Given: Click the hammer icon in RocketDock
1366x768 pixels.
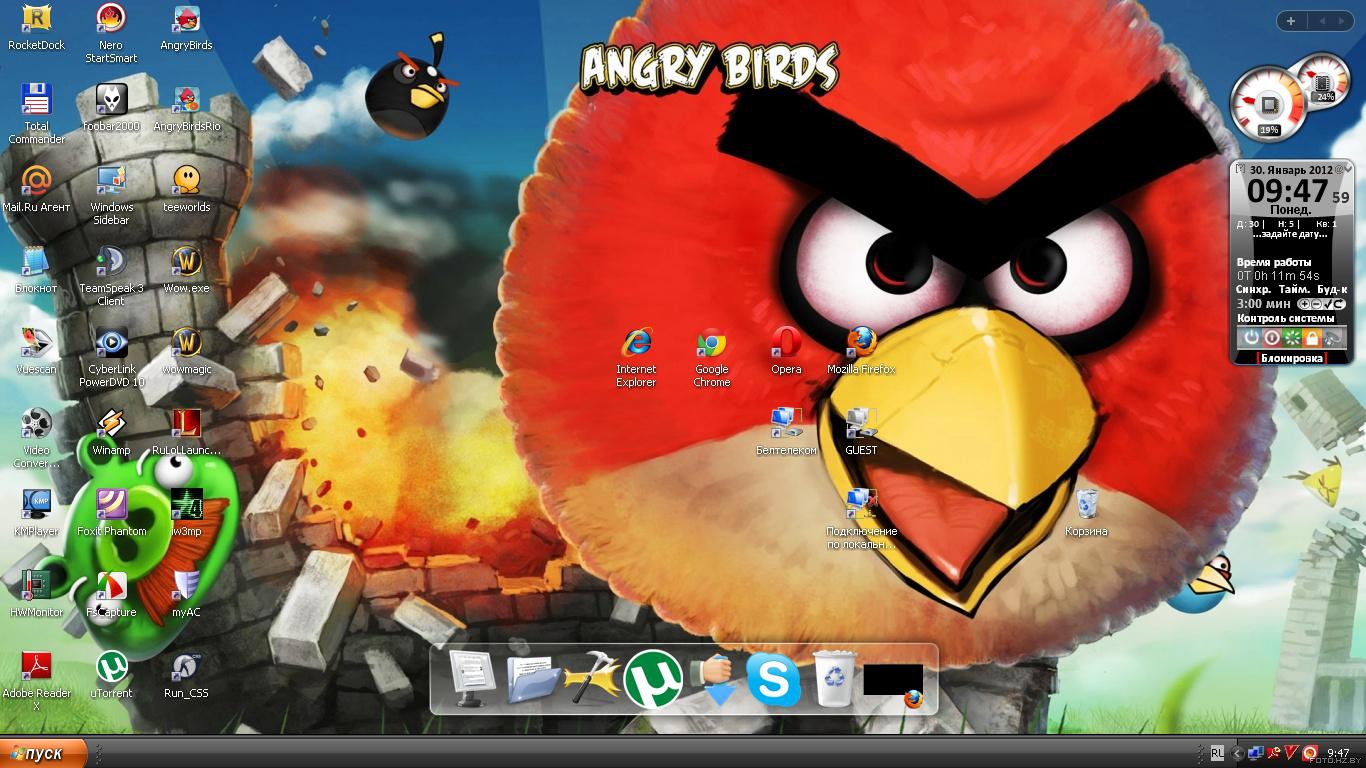Looking at the screenshot, I should [593, 678].
